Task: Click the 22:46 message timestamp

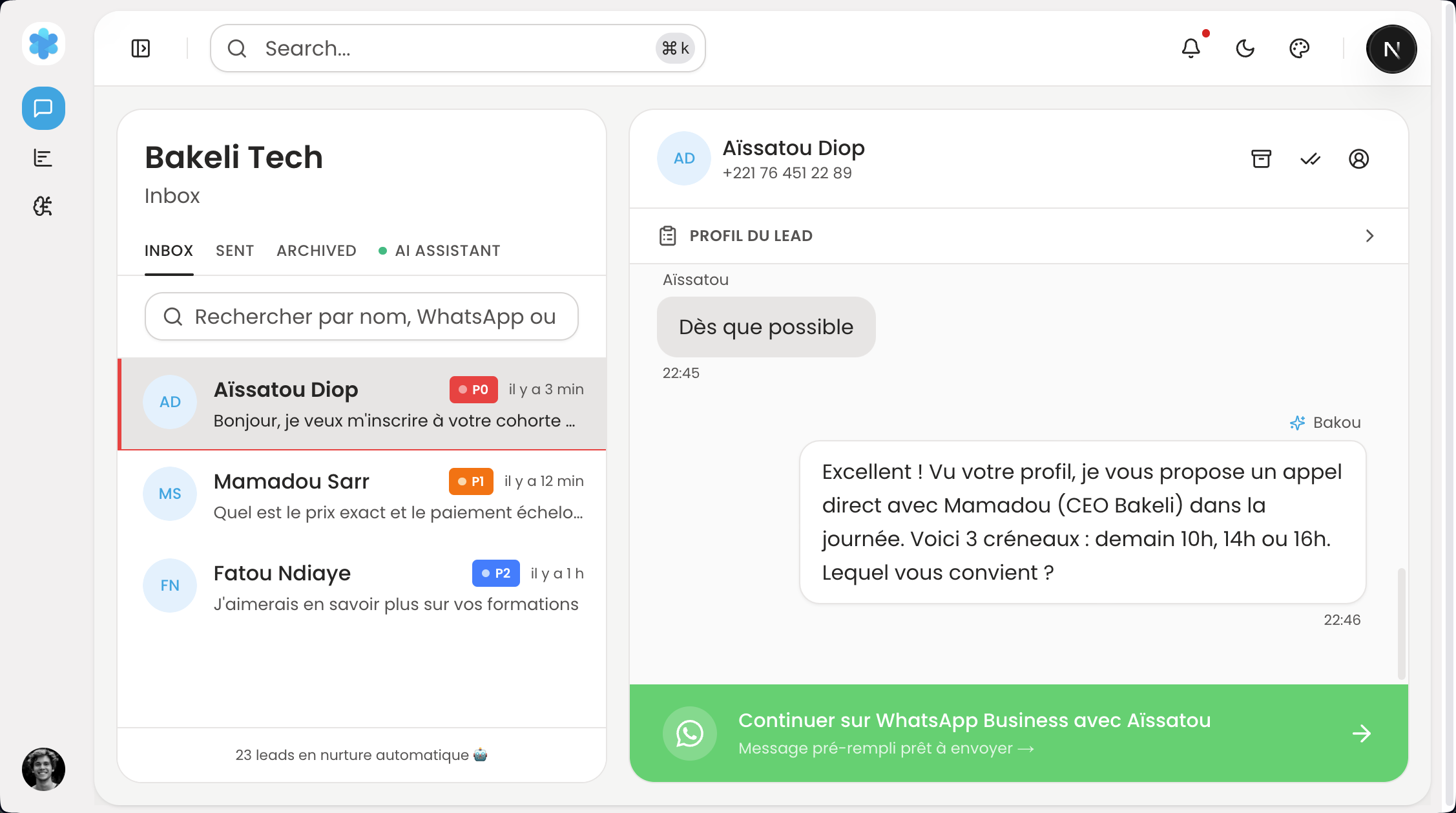Action: click(1342, 620)
